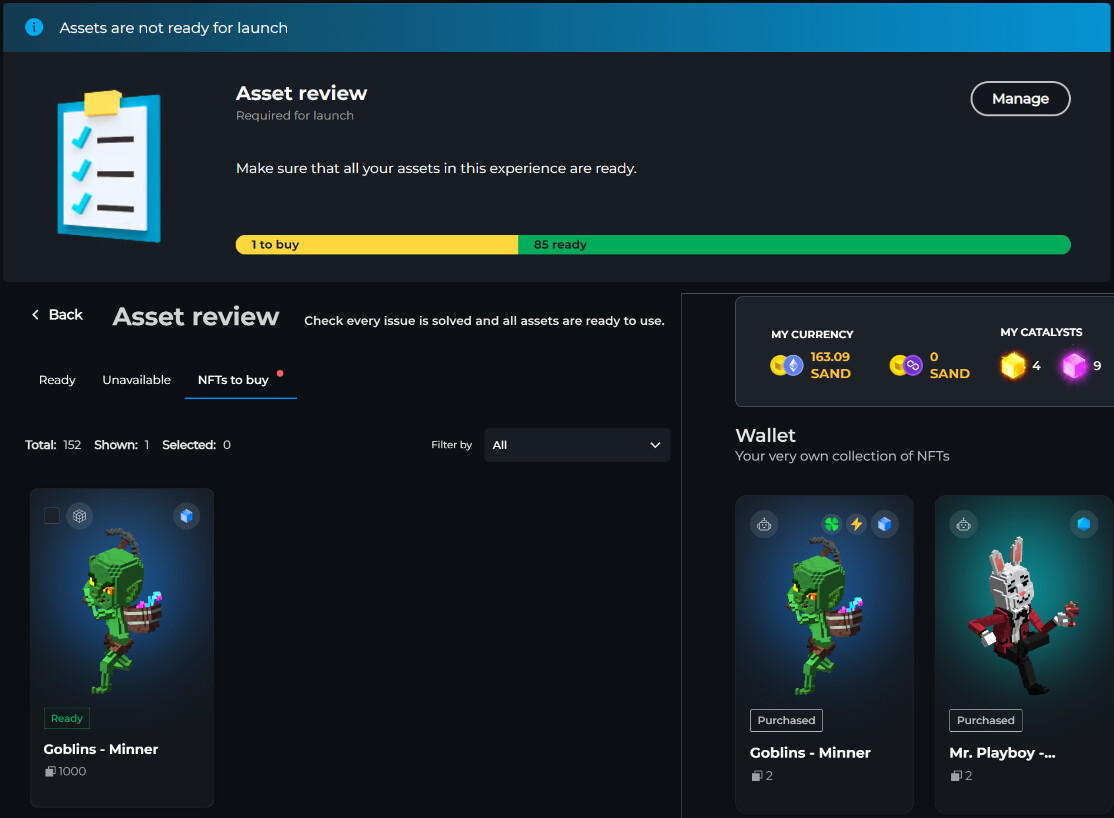
Task: Click the 0 SAND balance
Action: pyautogui.click(x=949, y=365)
